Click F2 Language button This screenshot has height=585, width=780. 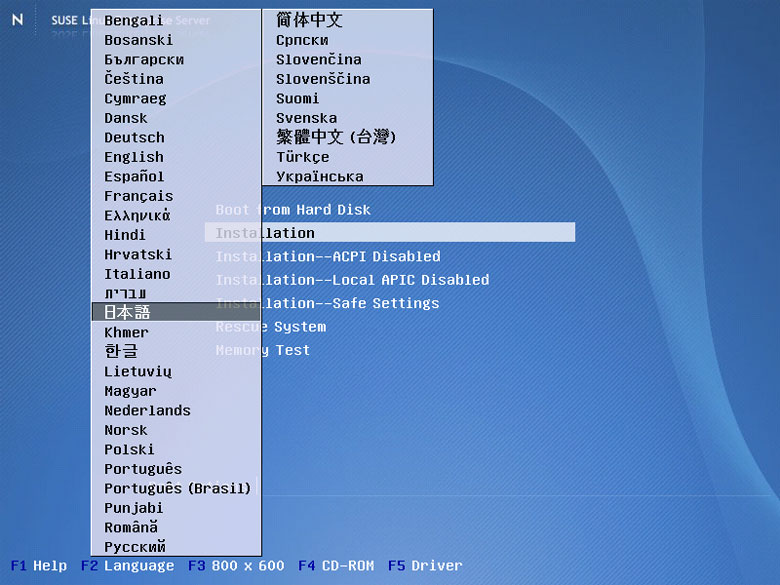coord(127,566)
